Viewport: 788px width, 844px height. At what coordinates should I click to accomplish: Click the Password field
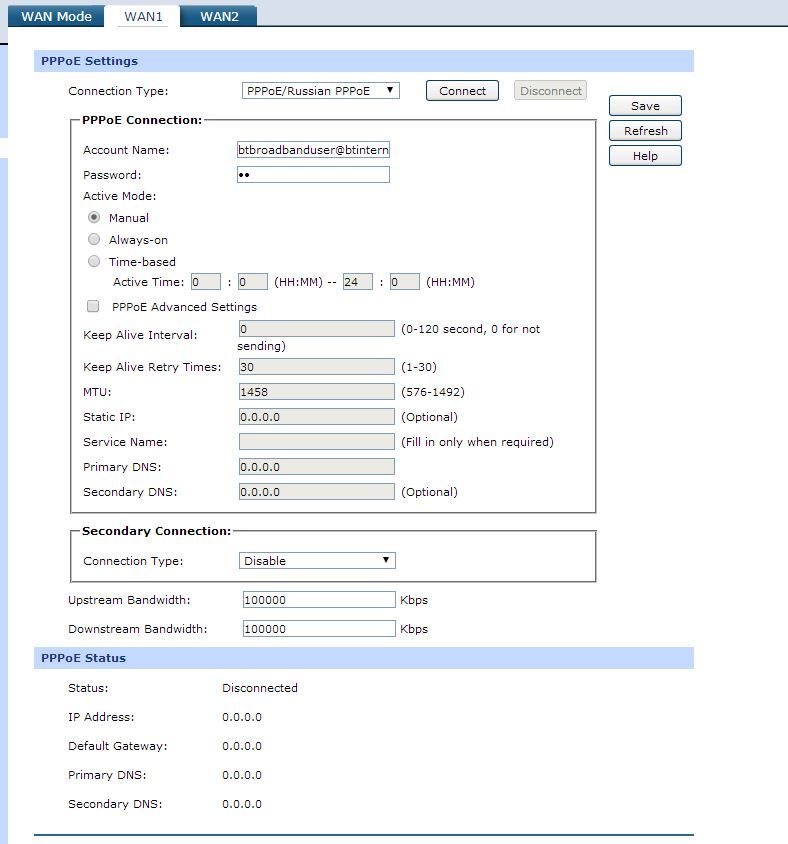(313, 174)
